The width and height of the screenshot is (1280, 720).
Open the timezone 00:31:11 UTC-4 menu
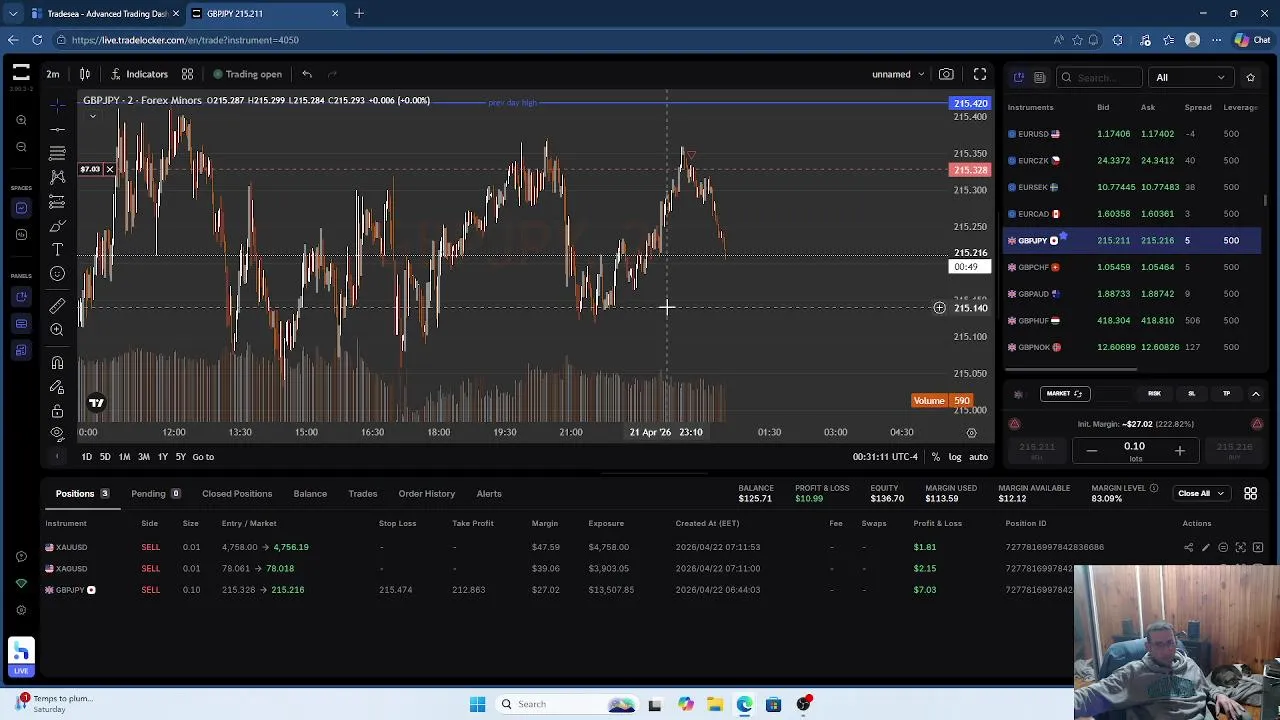(885, 457)
